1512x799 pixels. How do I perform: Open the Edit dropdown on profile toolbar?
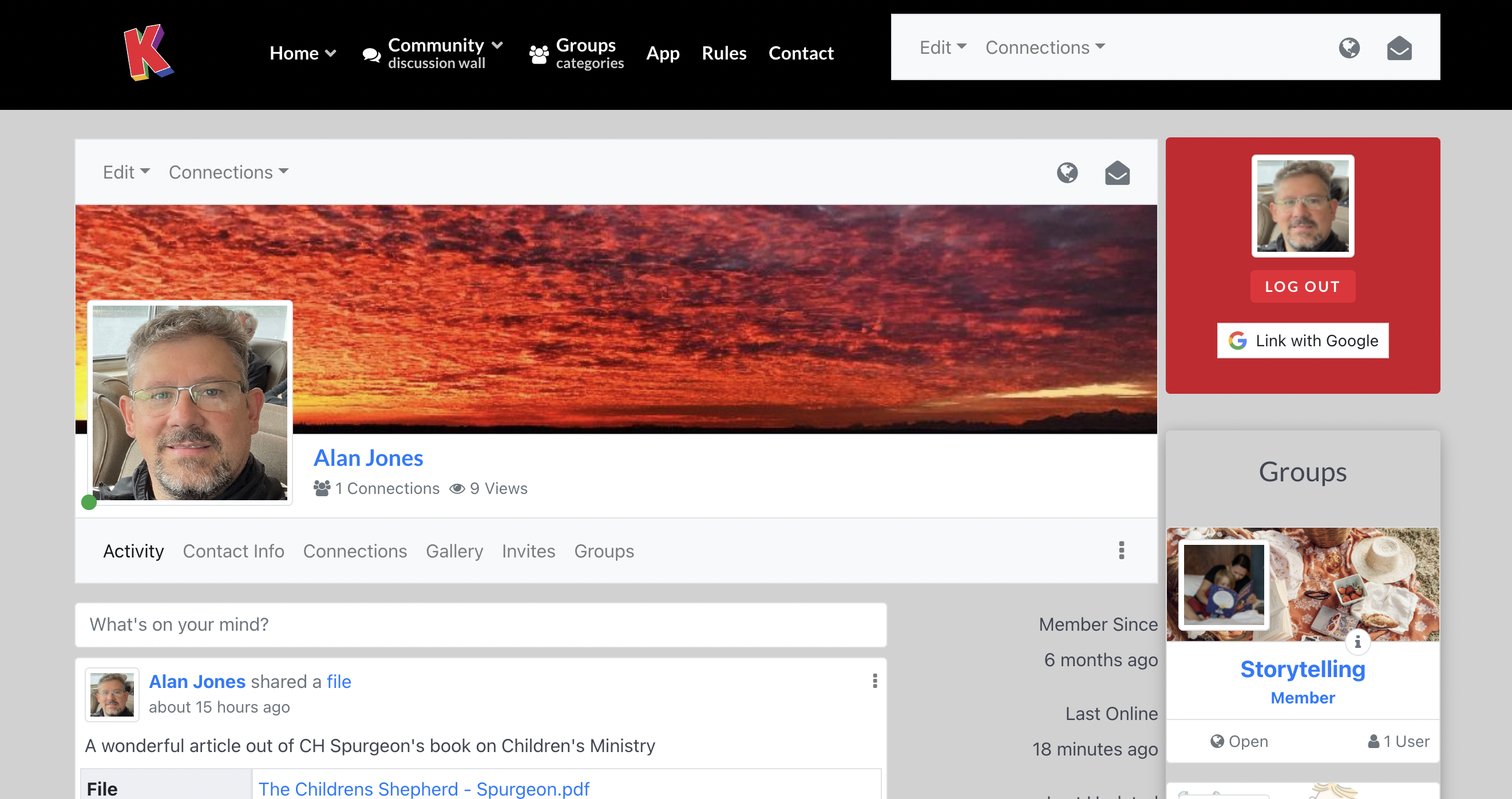click(x=125, y=172)
